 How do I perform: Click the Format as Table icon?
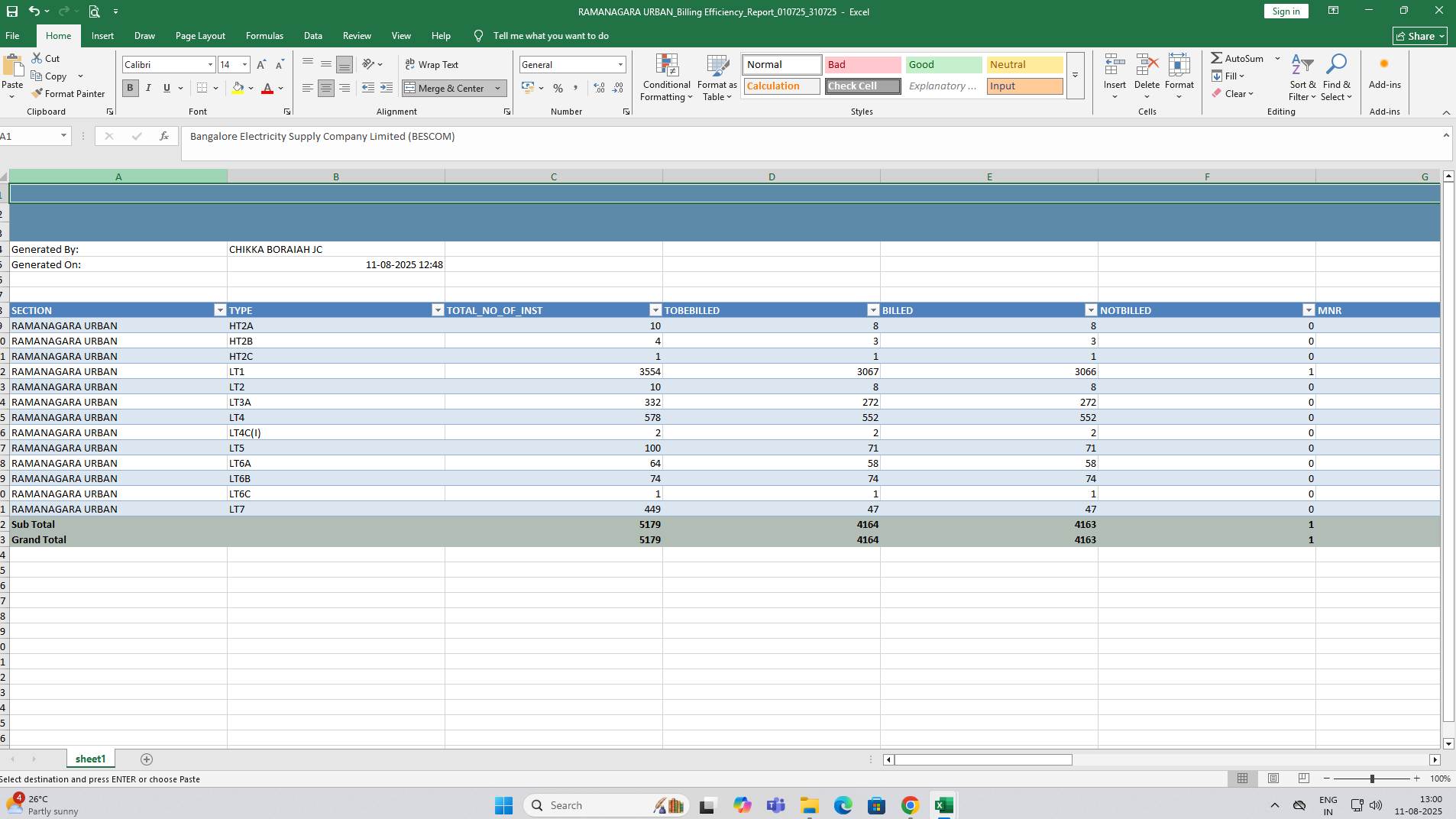717,66
